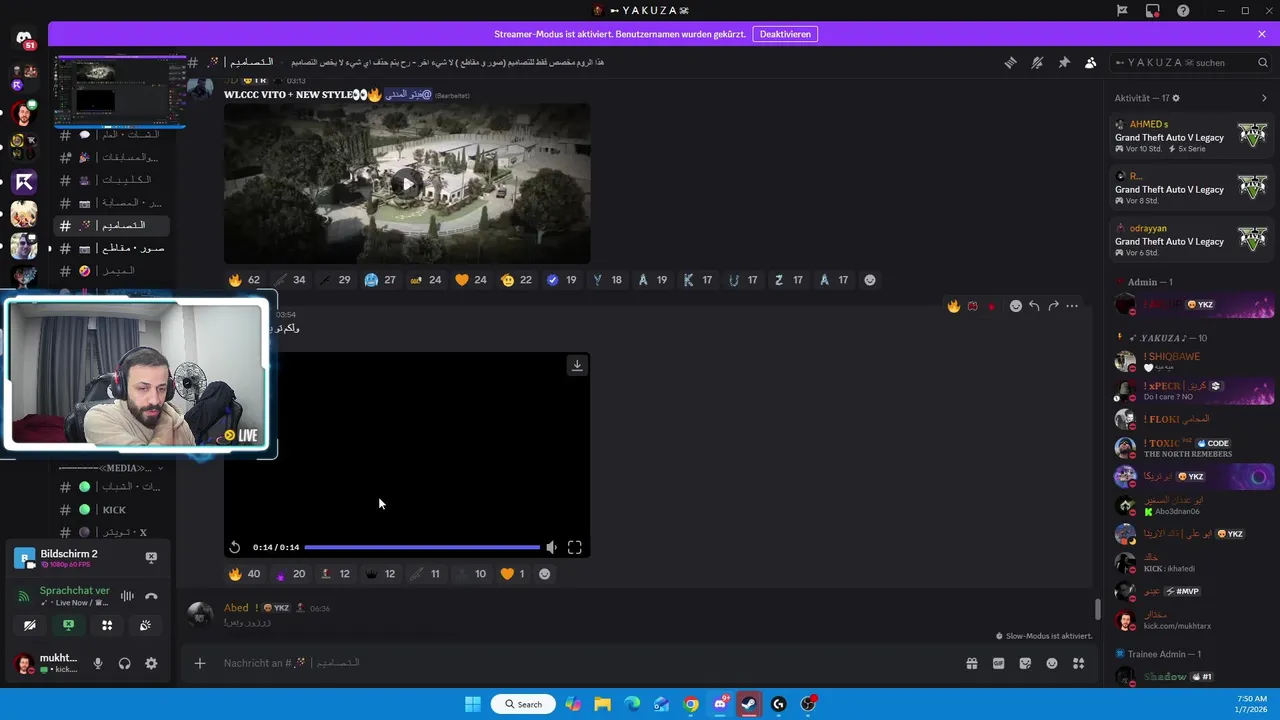Download the black video via download icon
1280x720 pixels.
[x=577, y=365]
